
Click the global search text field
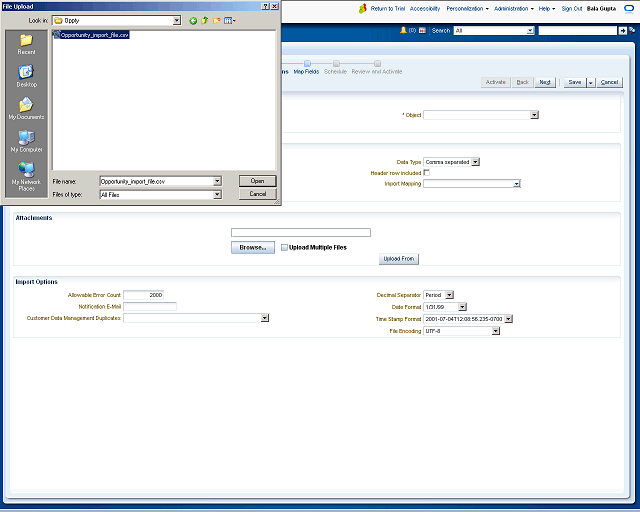pyautogui.click(x=578, y=31)
